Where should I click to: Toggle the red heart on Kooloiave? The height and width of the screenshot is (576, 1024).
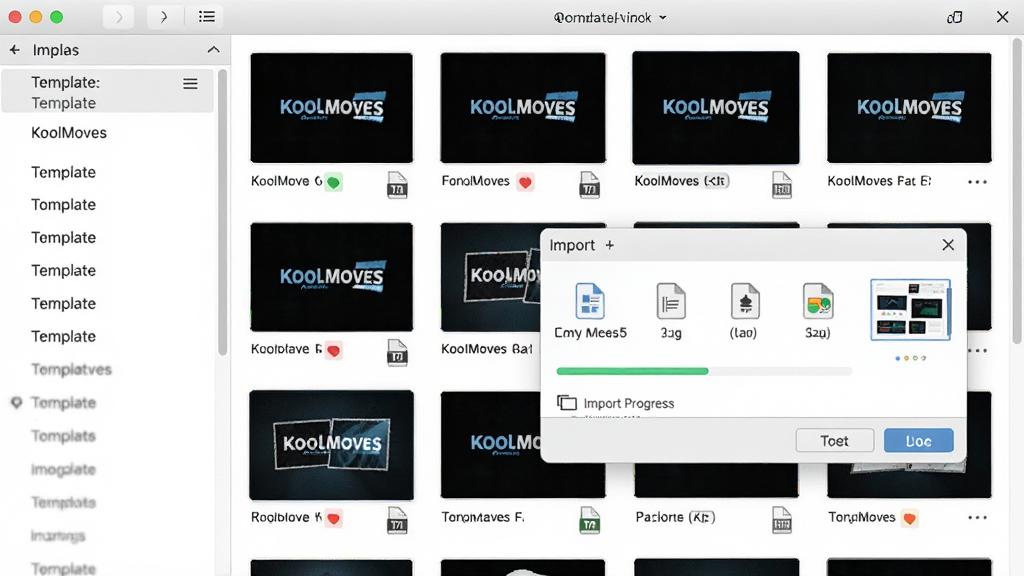click(x=334, y=351)
